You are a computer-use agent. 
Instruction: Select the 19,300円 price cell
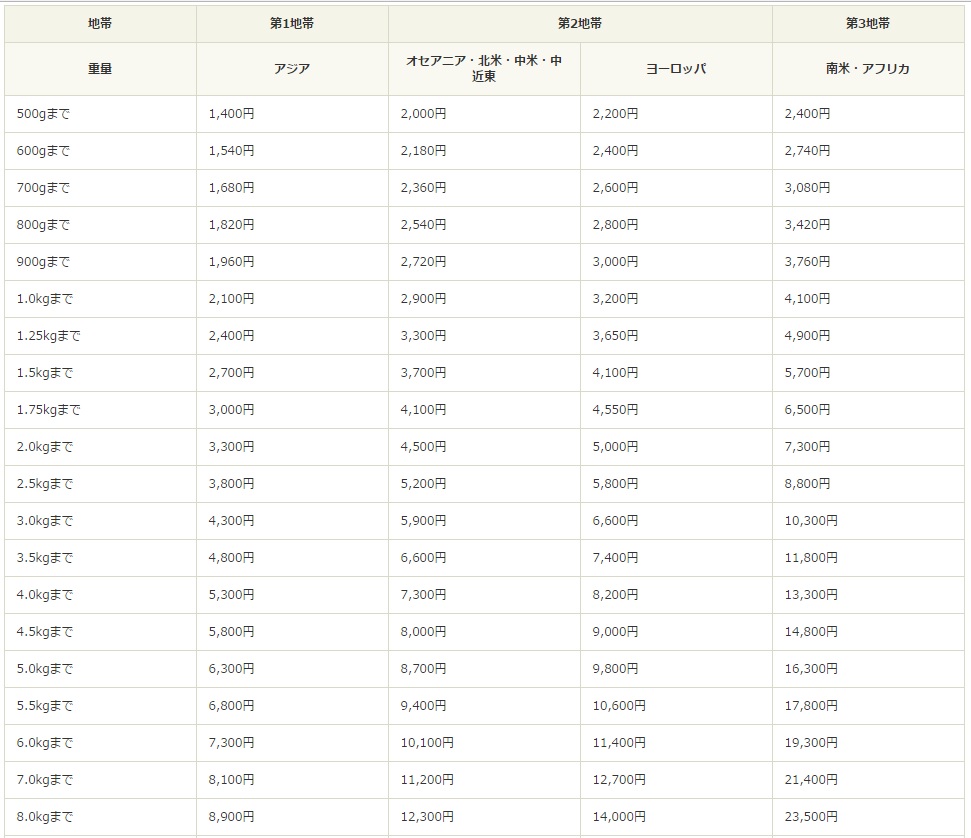[x=868, y=743]
